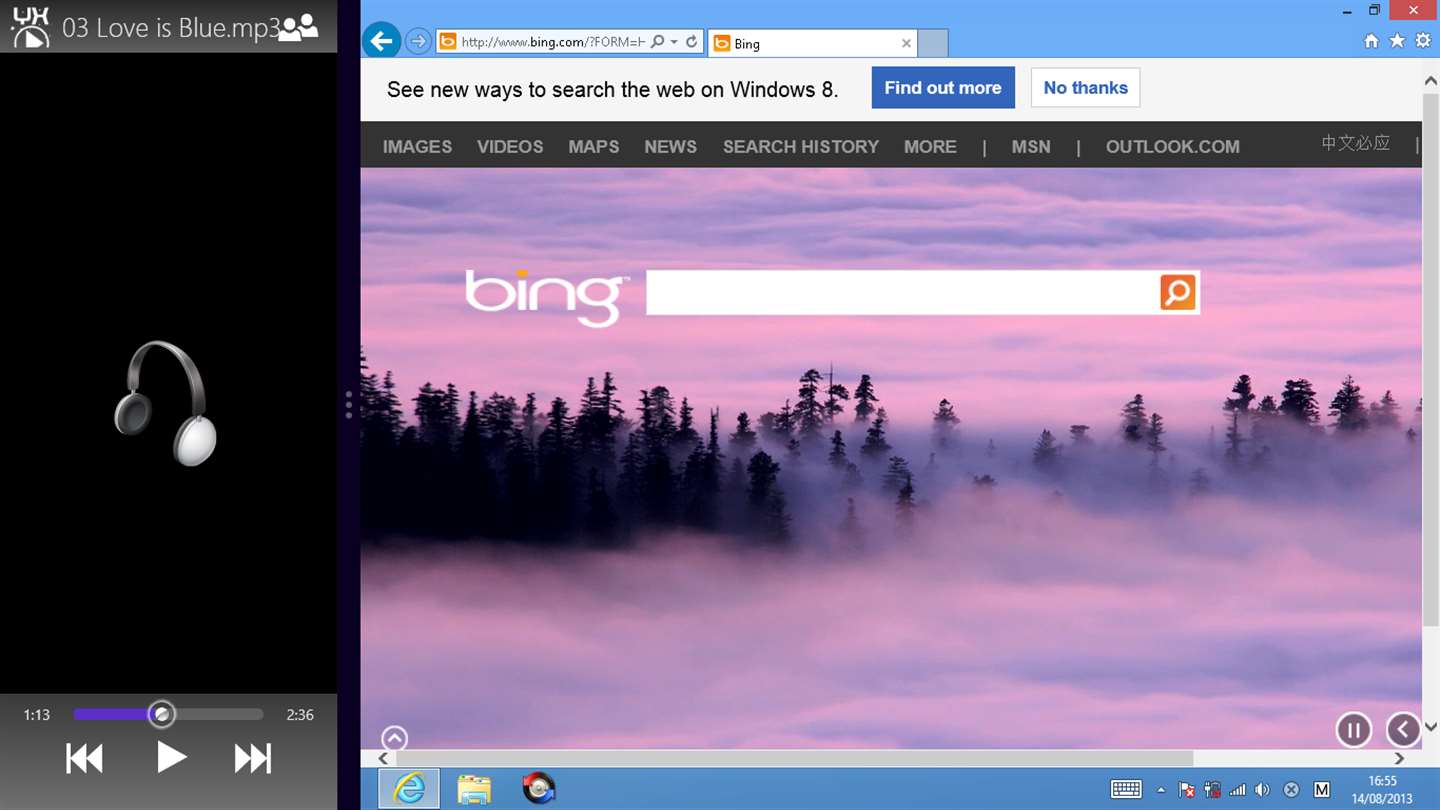Open Bing IMAGES
Image resolution: width=1440 pixels, height=810 pixels.
[x=417, y=146]
